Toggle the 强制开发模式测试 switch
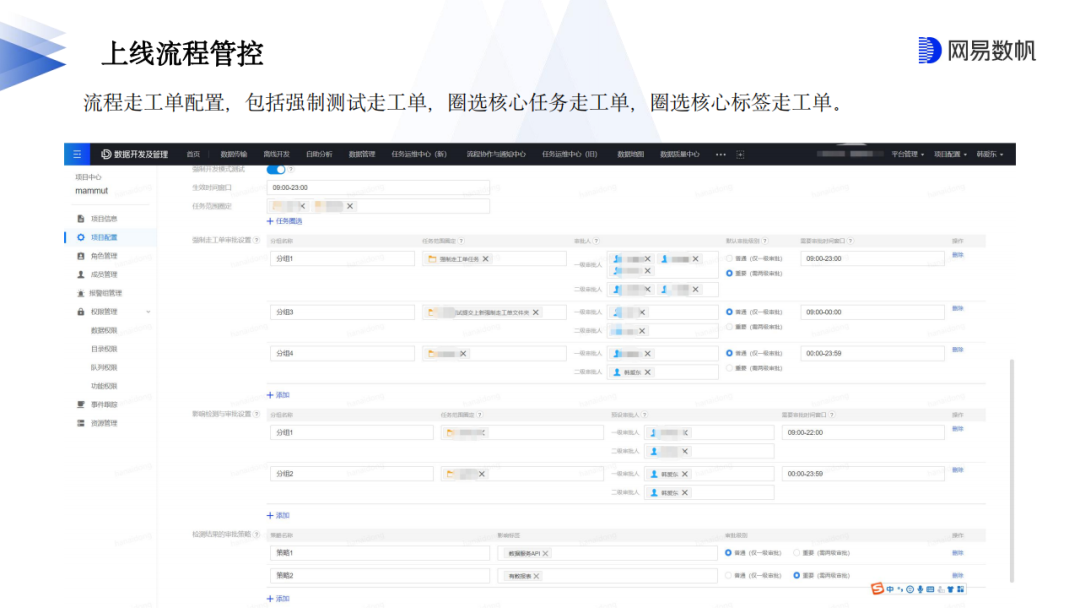1080x608 pixels. click(x=276, y=169)
